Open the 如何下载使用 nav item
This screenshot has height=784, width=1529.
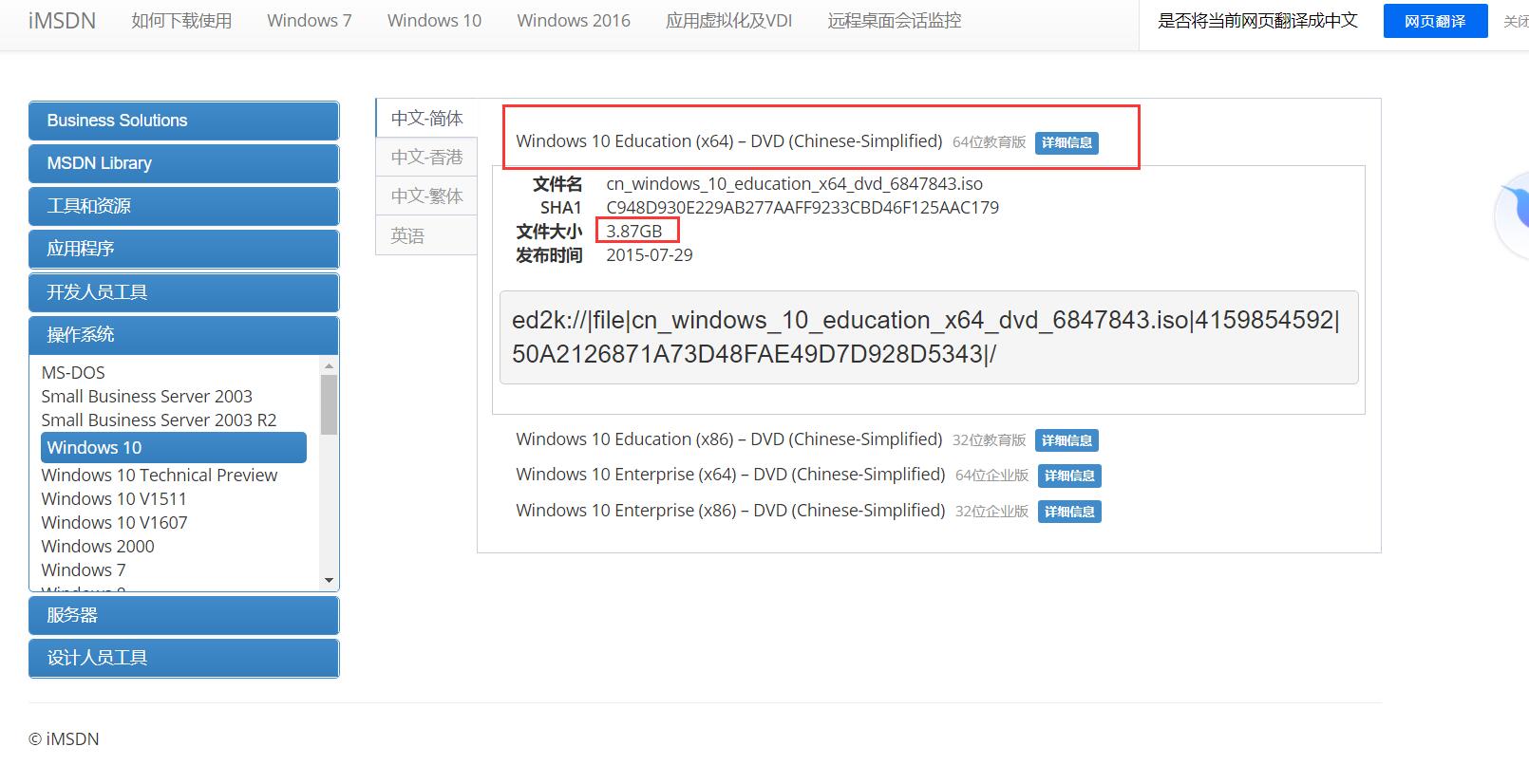(x=181, y=21)
